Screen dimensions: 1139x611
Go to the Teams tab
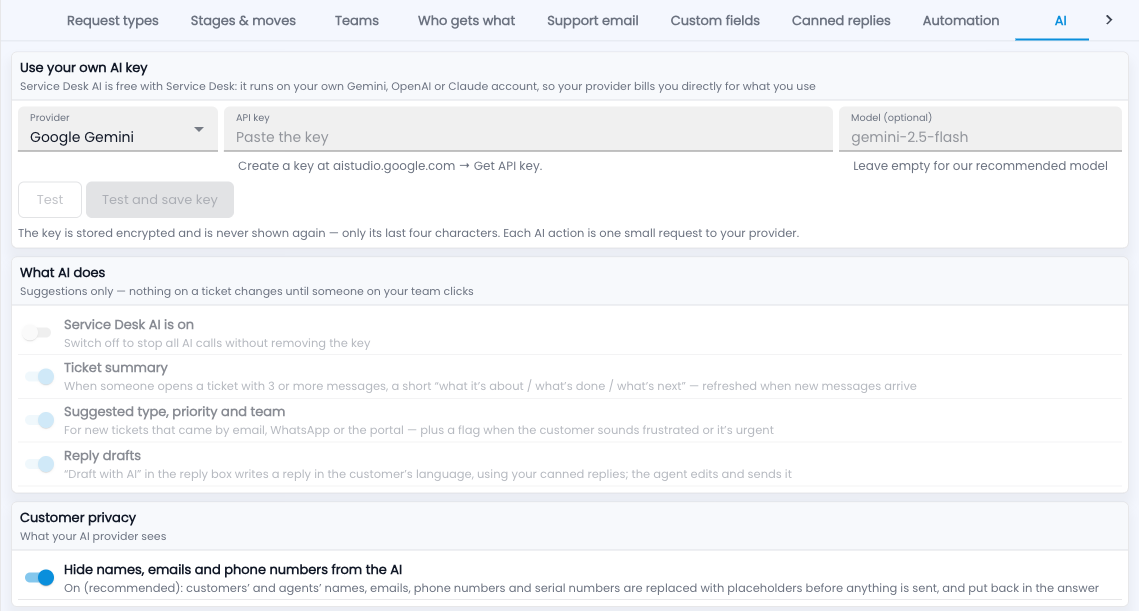coord(357,20)
